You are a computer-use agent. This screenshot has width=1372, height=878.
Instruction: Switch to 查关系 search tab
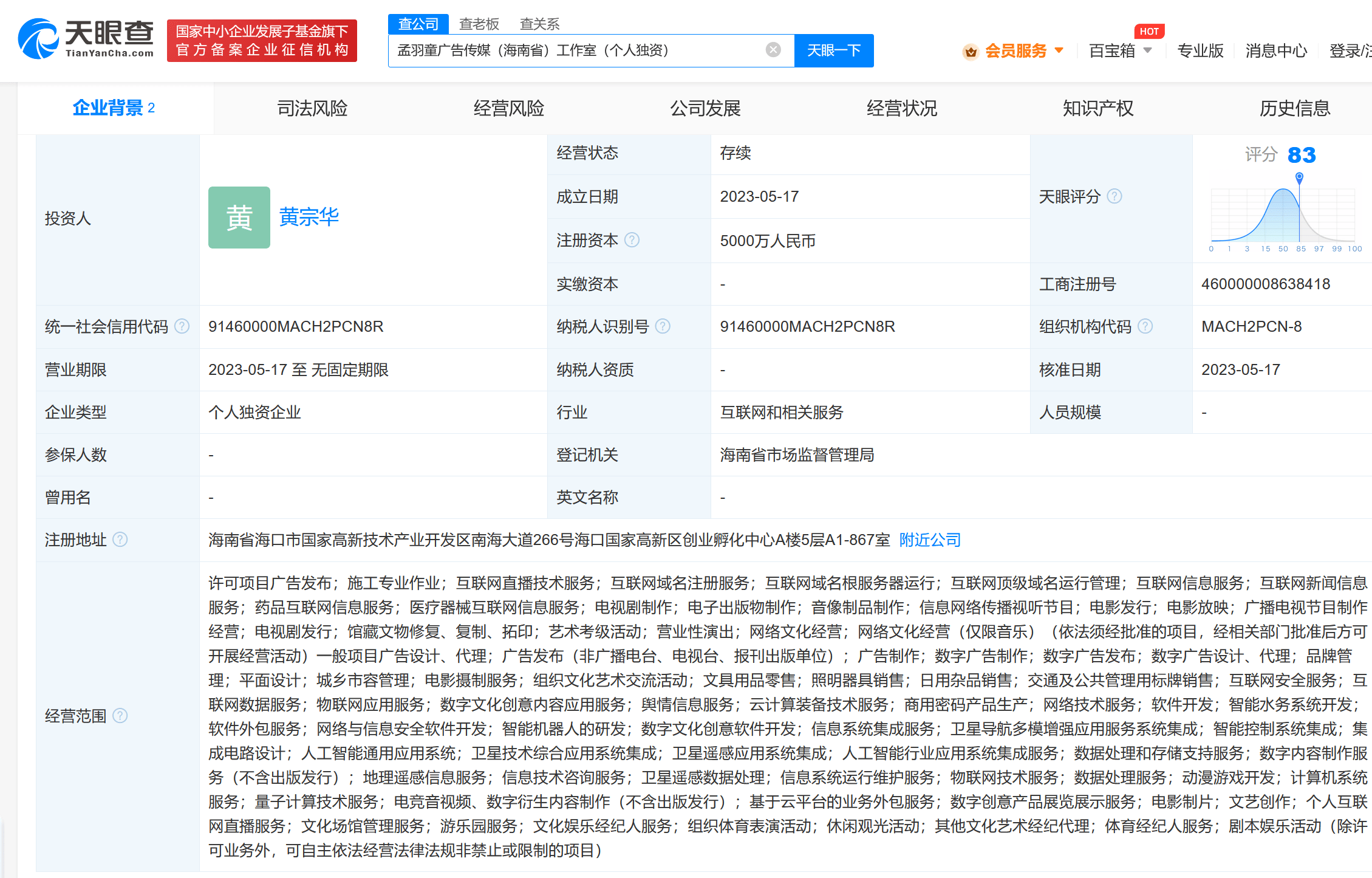[539, 24]
